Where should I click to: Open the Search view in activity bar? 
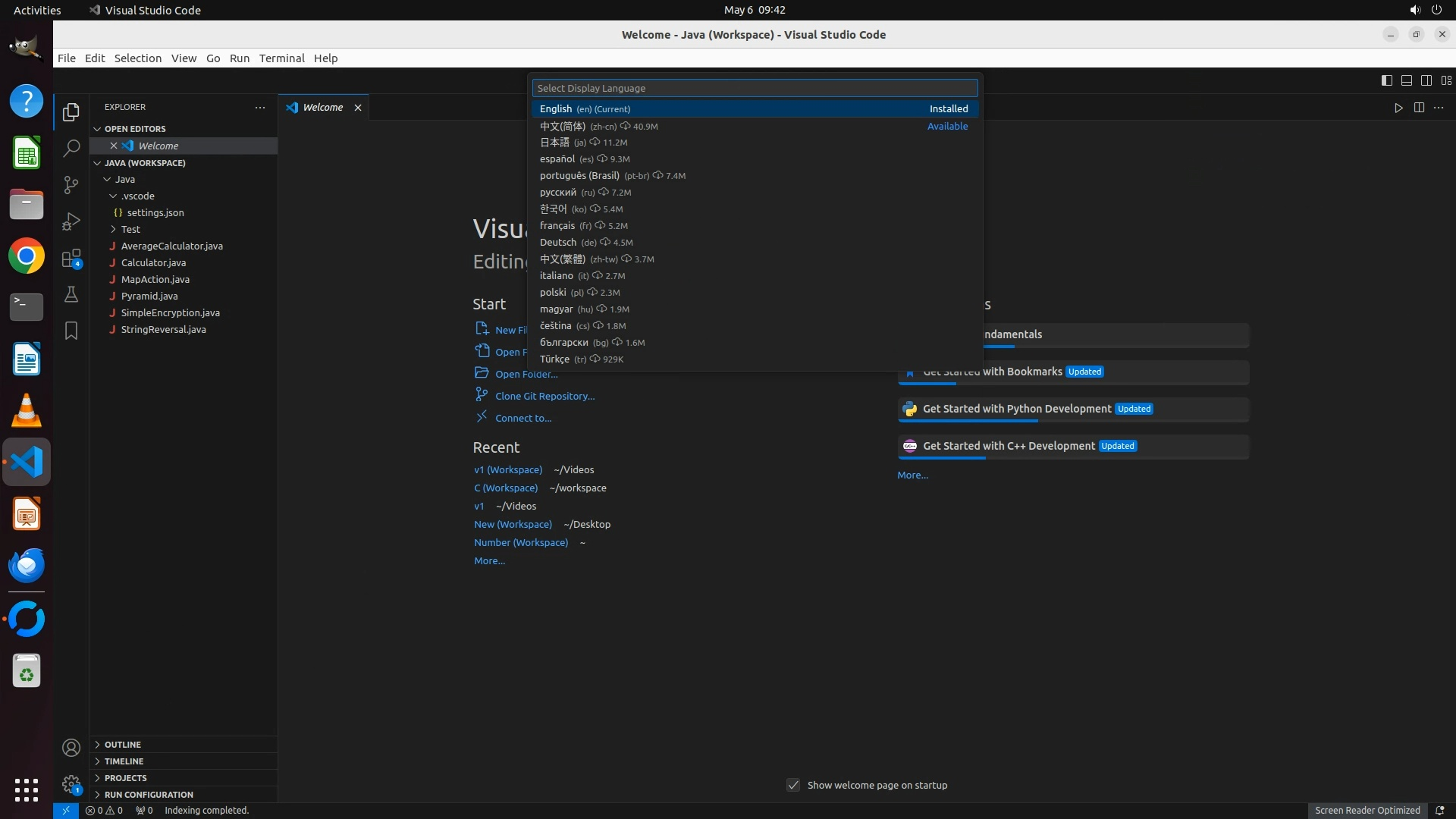point(71,149)
